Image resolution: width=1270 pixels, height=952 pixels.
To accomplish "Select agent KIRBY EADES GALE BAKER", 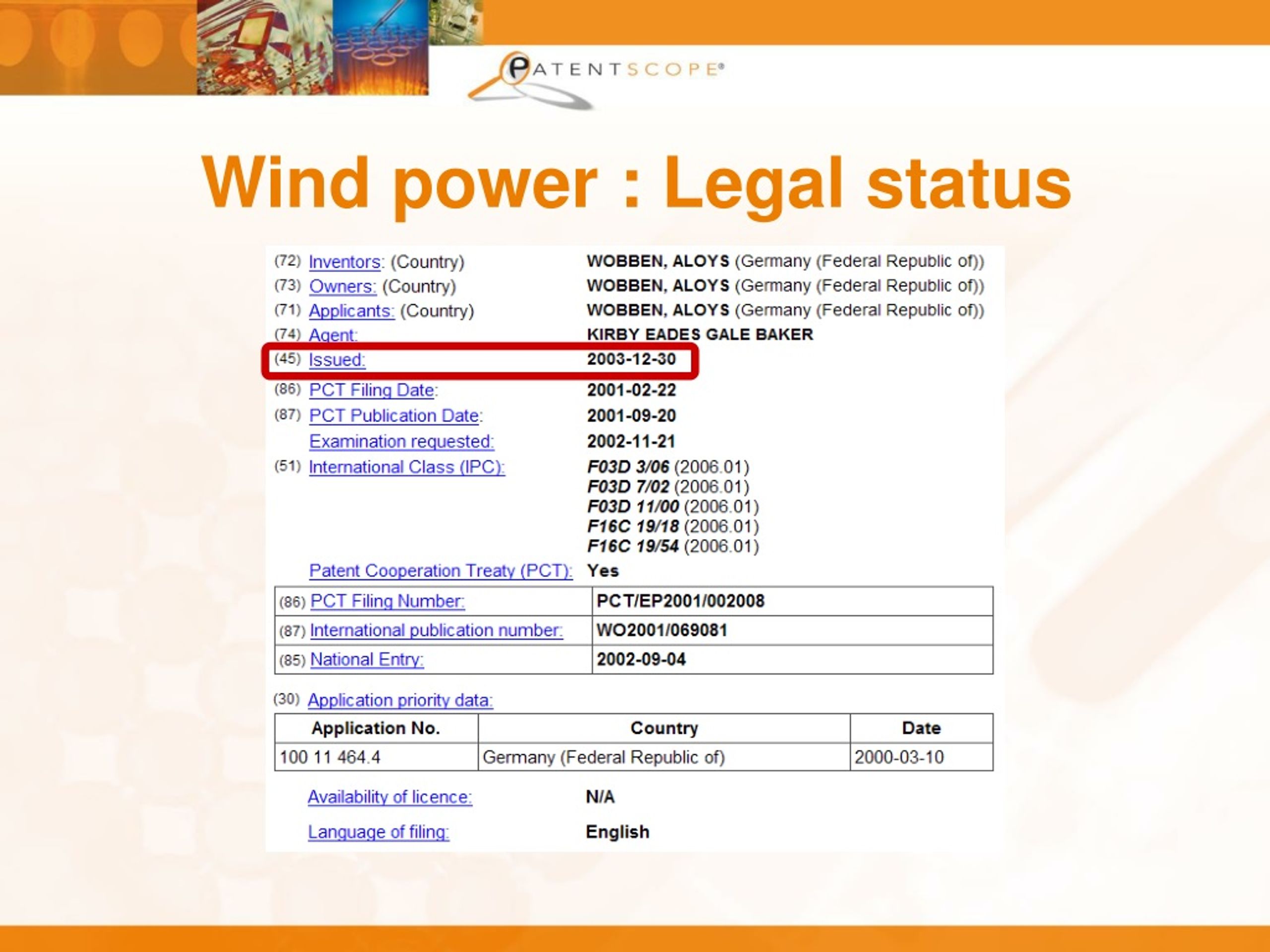I will pyautogui.click(x=700, y=335).
